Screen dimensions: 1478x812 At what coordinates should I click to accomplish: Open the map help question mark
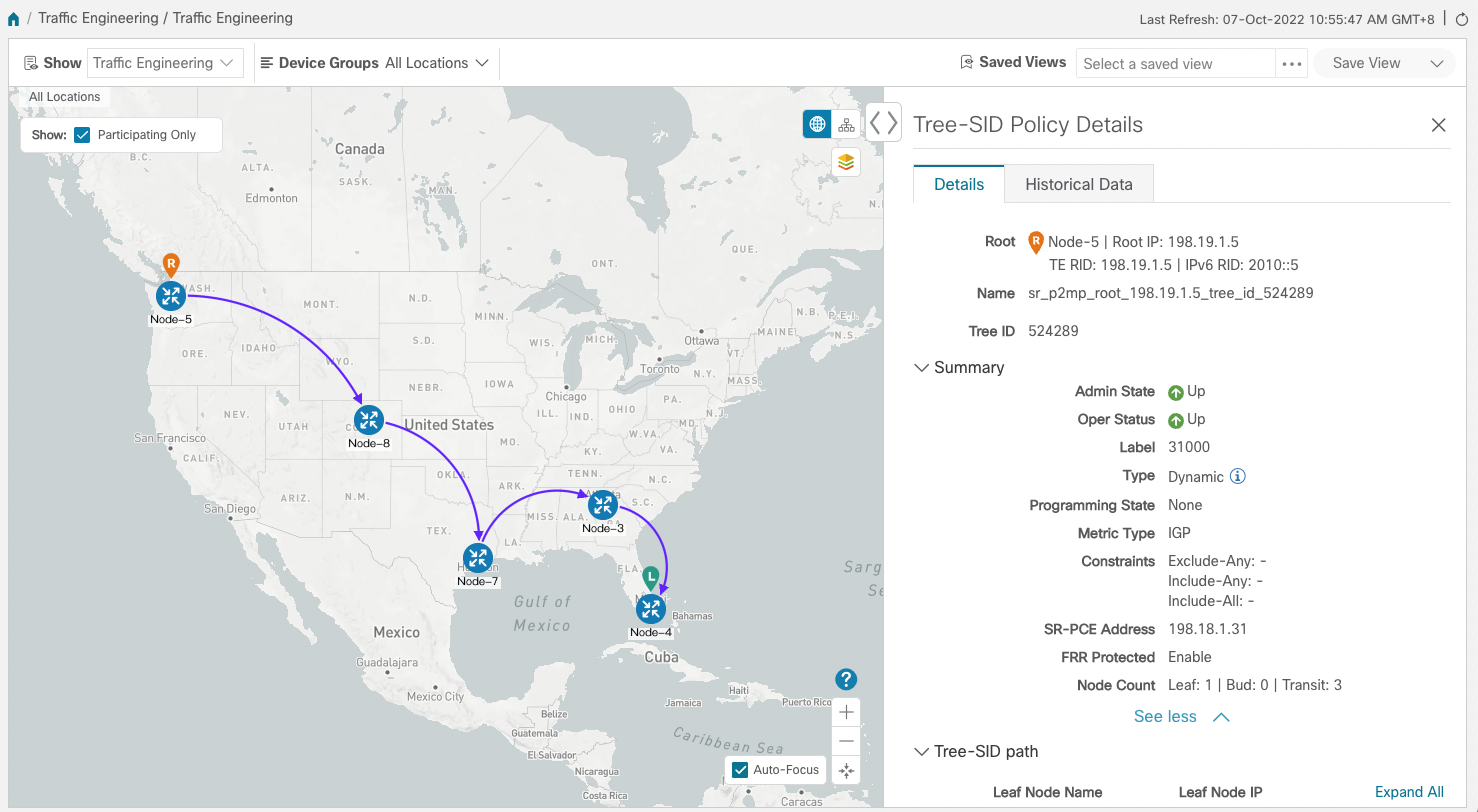click(x=846, y=680)
